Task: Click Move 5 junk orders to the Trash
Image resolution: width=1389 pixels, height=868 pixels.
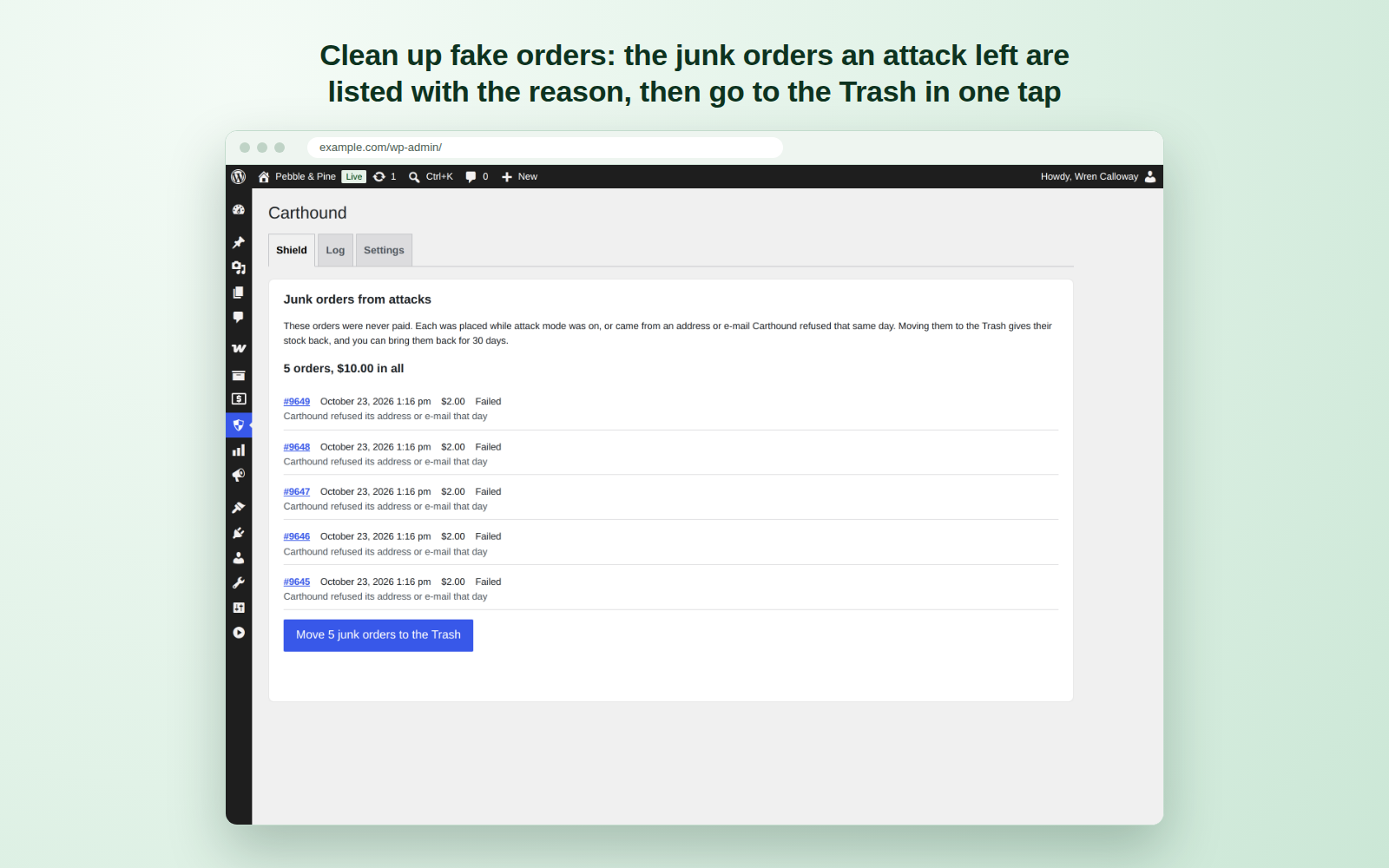Action: point(379,635)
